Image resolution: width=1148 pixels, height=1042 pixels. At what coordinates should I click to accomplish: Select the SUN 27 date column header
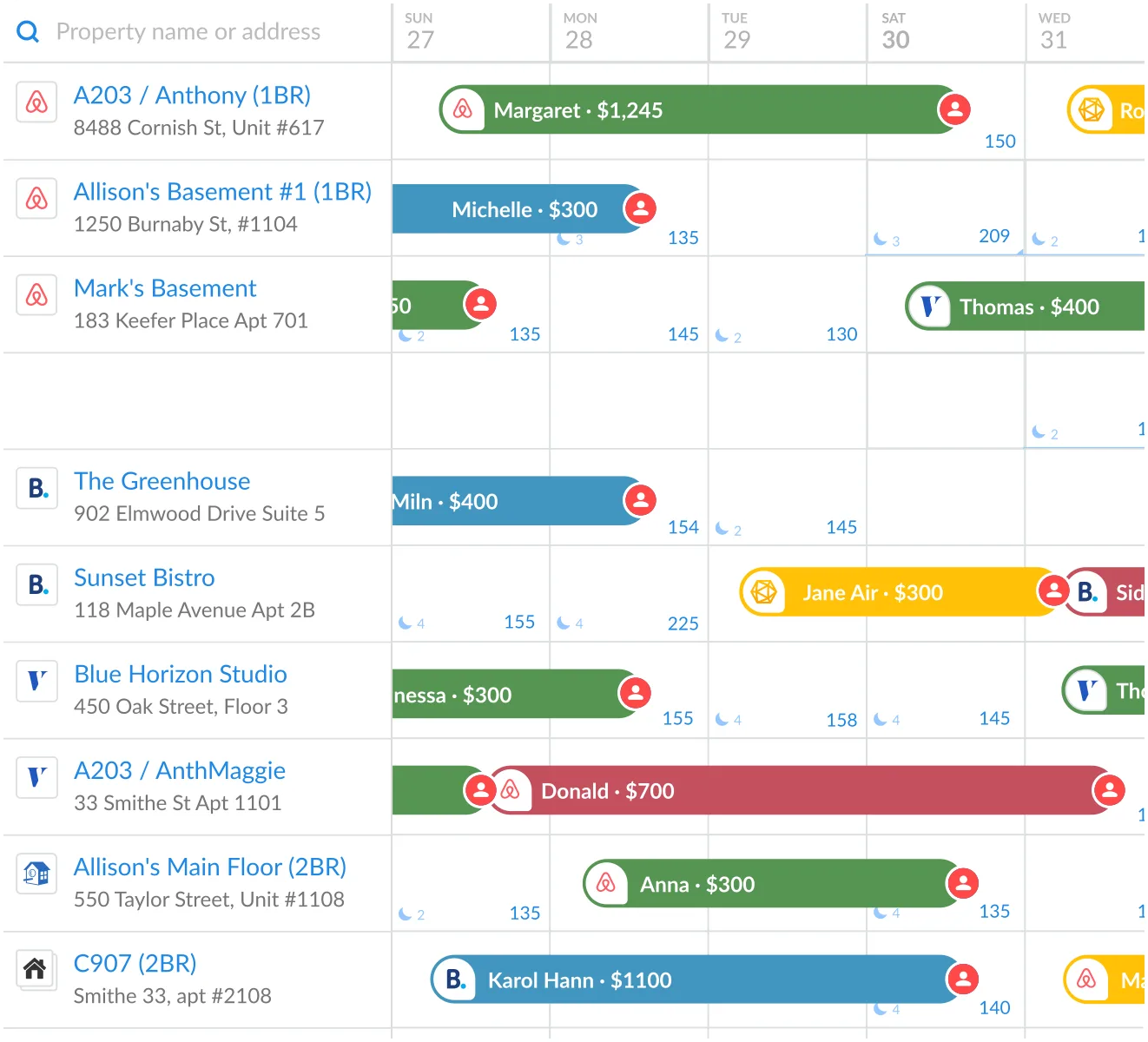470,32
